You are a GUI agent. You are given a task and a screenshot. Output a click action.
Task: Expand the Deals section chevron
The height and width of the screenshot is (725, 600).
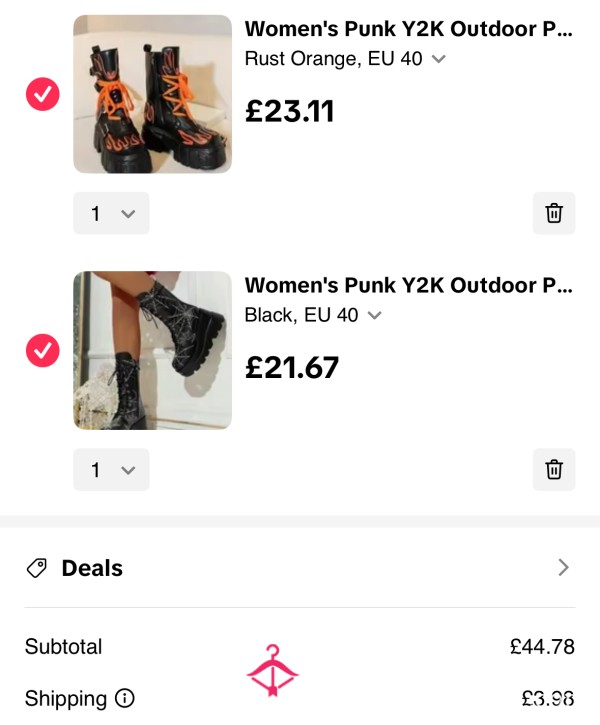[563, 567]
